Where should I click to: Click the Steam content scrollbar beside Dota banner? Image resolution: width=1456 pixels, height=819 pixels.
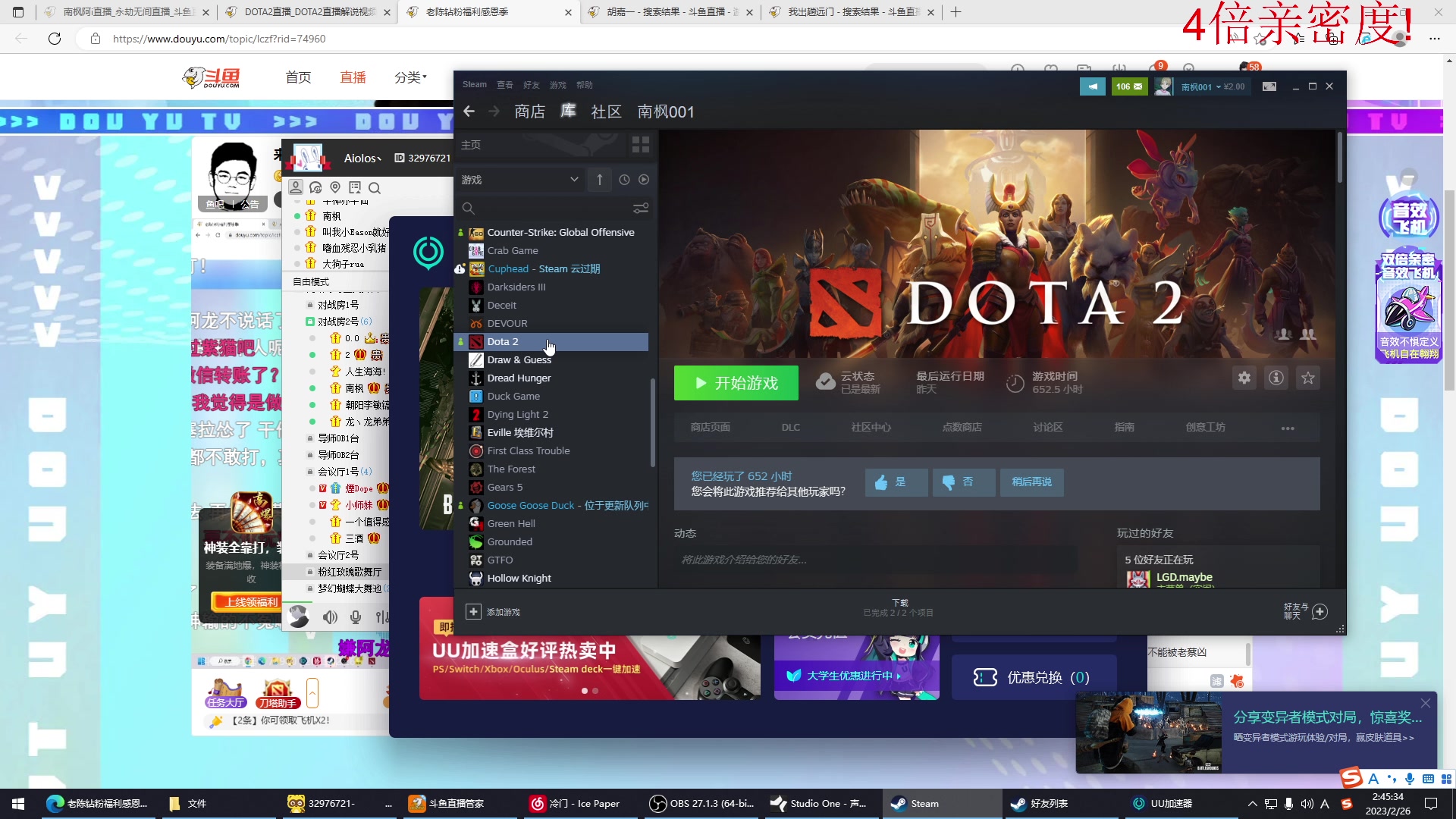click(x=1340, y=159)
